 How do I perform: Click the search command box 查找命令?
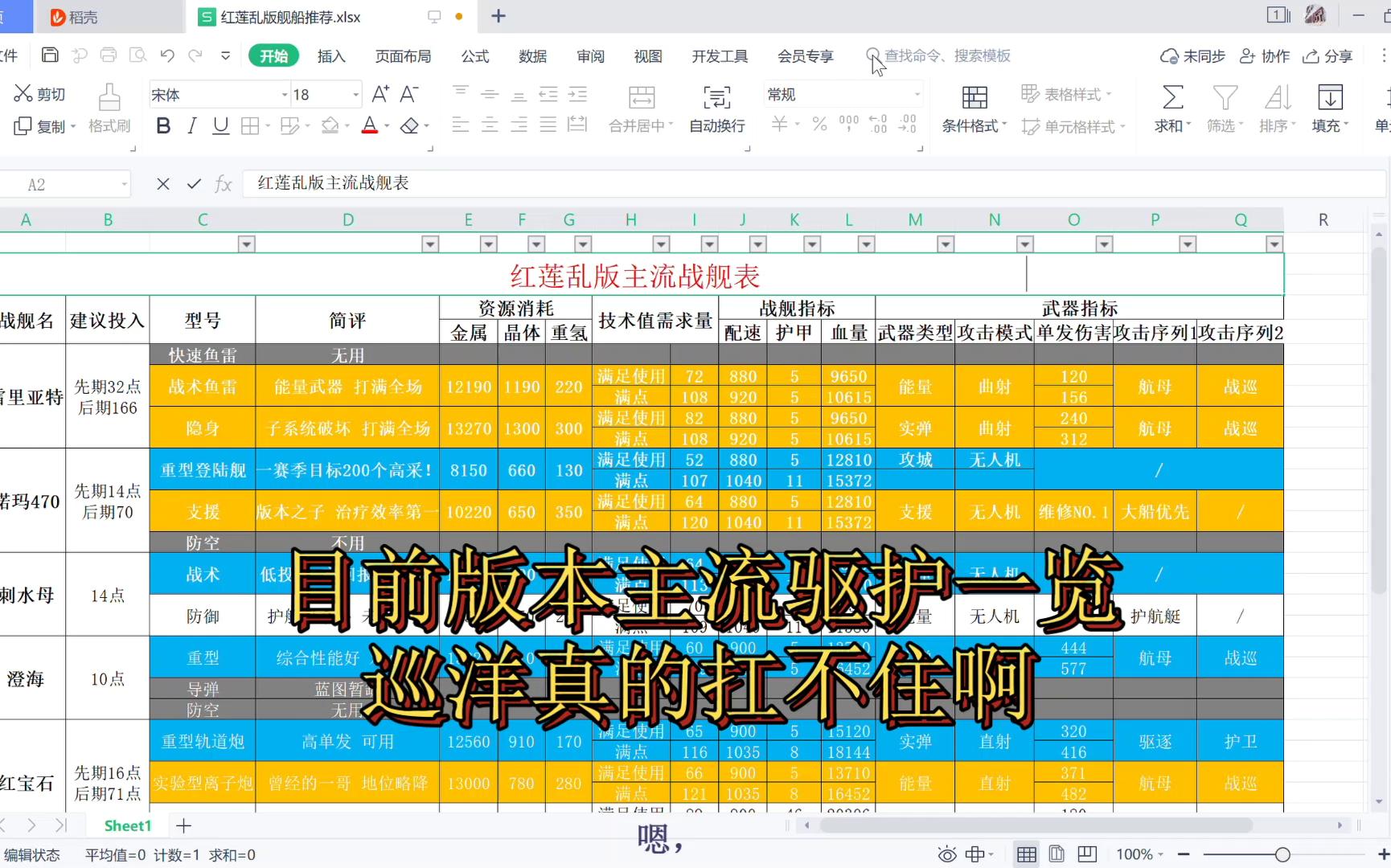(939, 55)
